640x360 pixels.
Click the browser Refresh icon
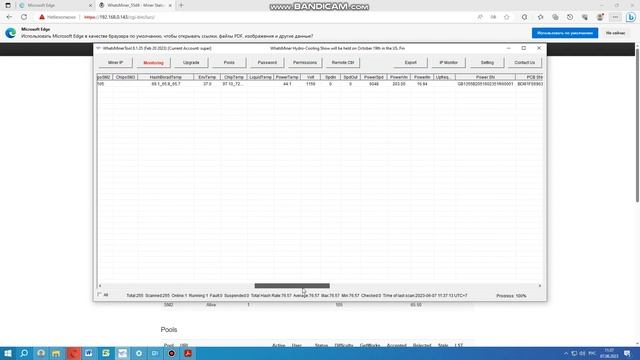pos(24,17)
